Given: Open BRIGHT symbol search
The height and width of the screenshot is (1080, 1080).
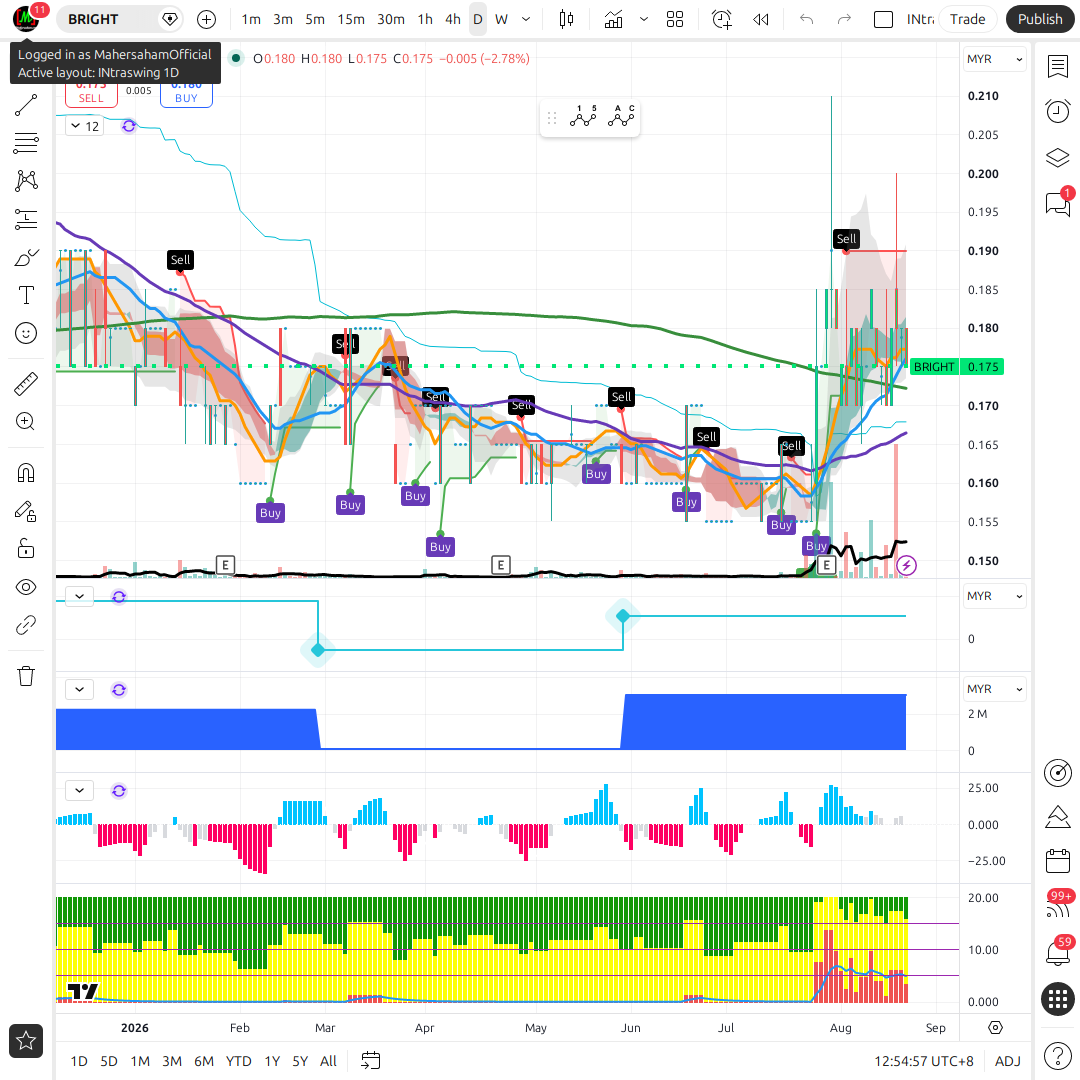Looking at the screenshot, I should point(108,19).
